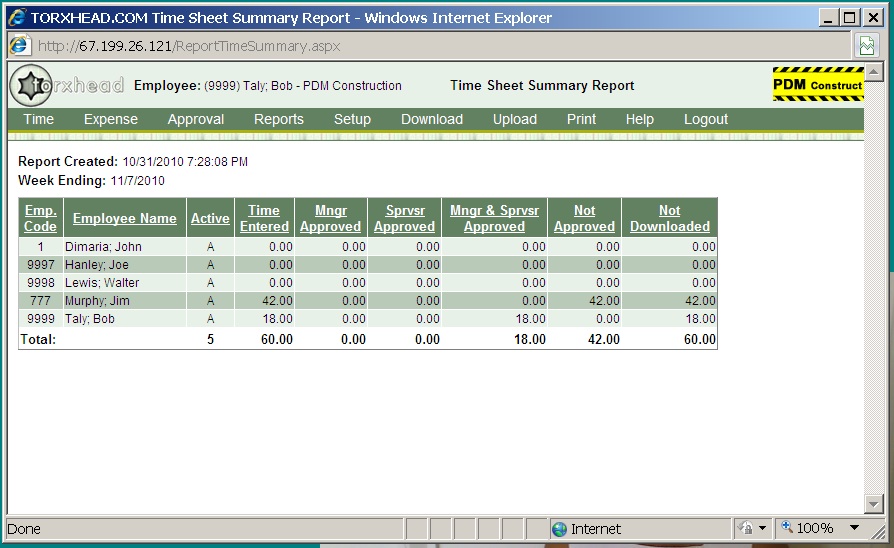Click the Internet zone globe icon

coord(560,528)
